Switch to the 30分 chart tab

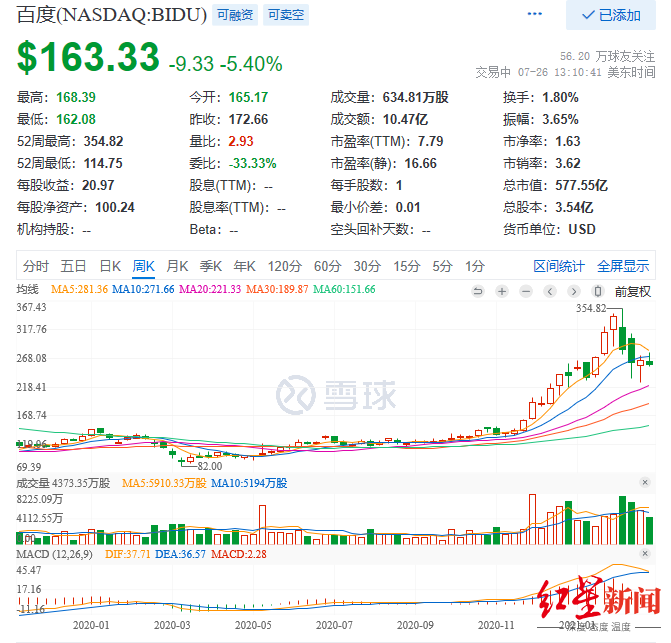point(367,266)
